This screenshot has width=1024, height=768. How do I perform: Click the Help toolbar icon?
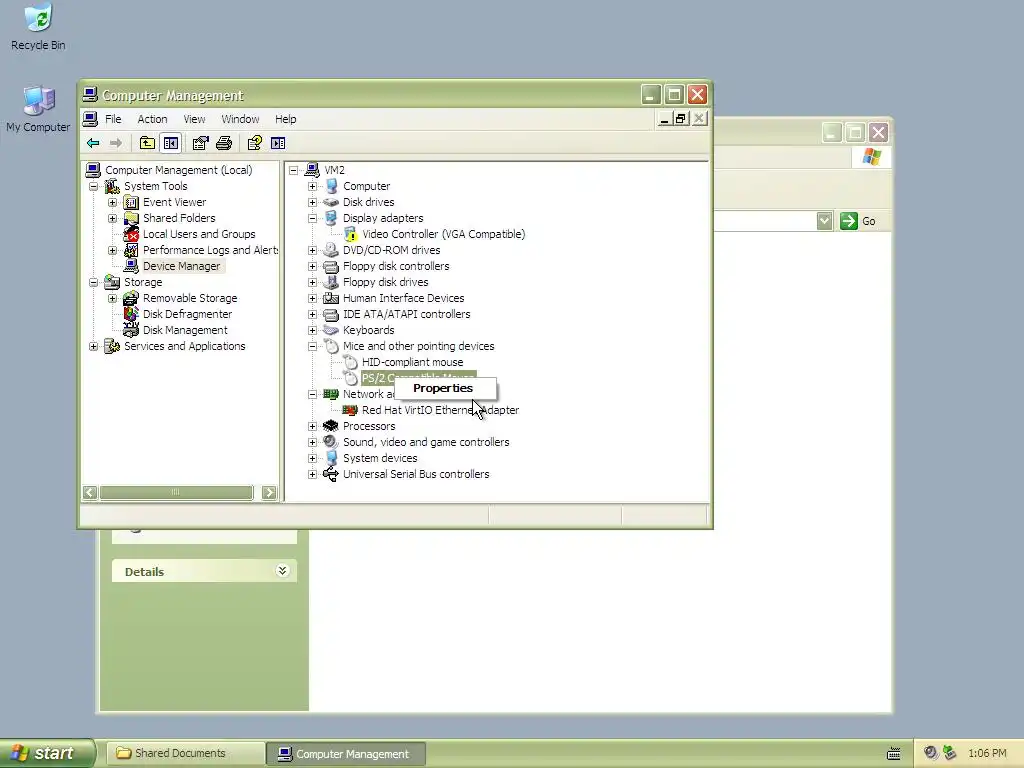pos(255,143)
